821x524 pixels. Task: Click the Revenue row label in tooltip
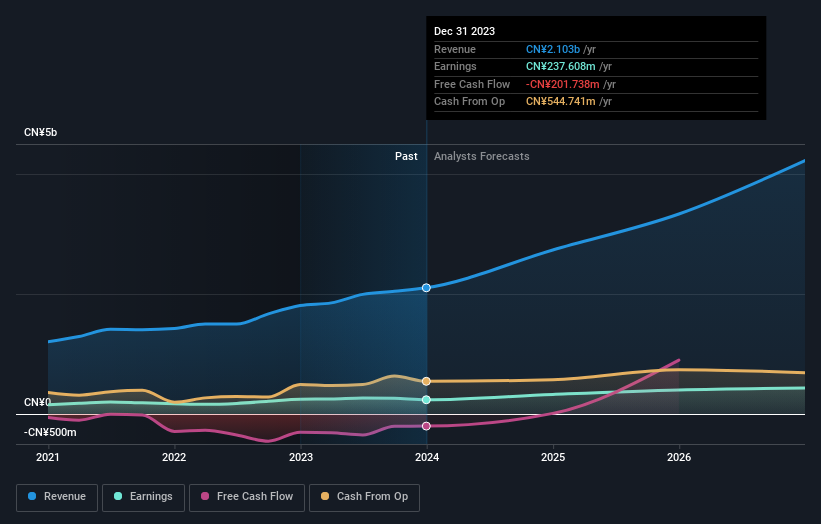(454, 49)
